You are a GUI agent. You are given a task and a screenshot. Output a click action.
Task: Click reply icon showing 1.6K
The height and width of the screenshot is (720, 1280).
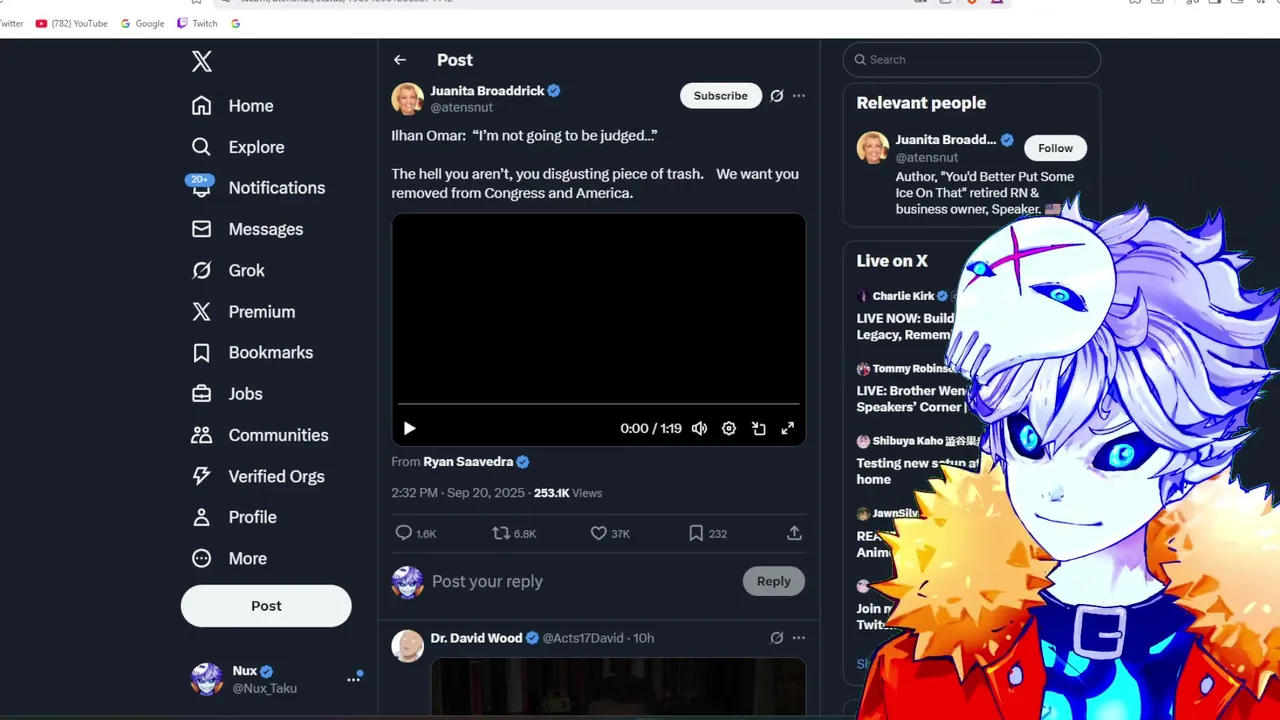point(416,534)
